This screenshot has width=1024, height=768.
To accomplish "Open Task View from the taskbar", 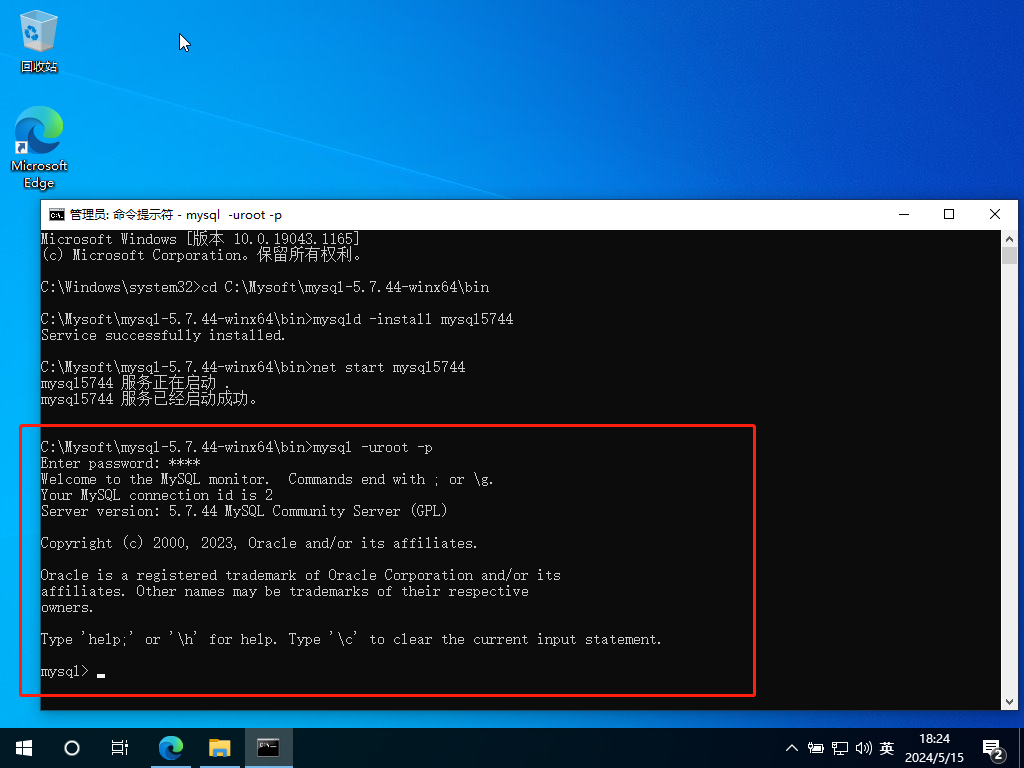I will point(120,747).
